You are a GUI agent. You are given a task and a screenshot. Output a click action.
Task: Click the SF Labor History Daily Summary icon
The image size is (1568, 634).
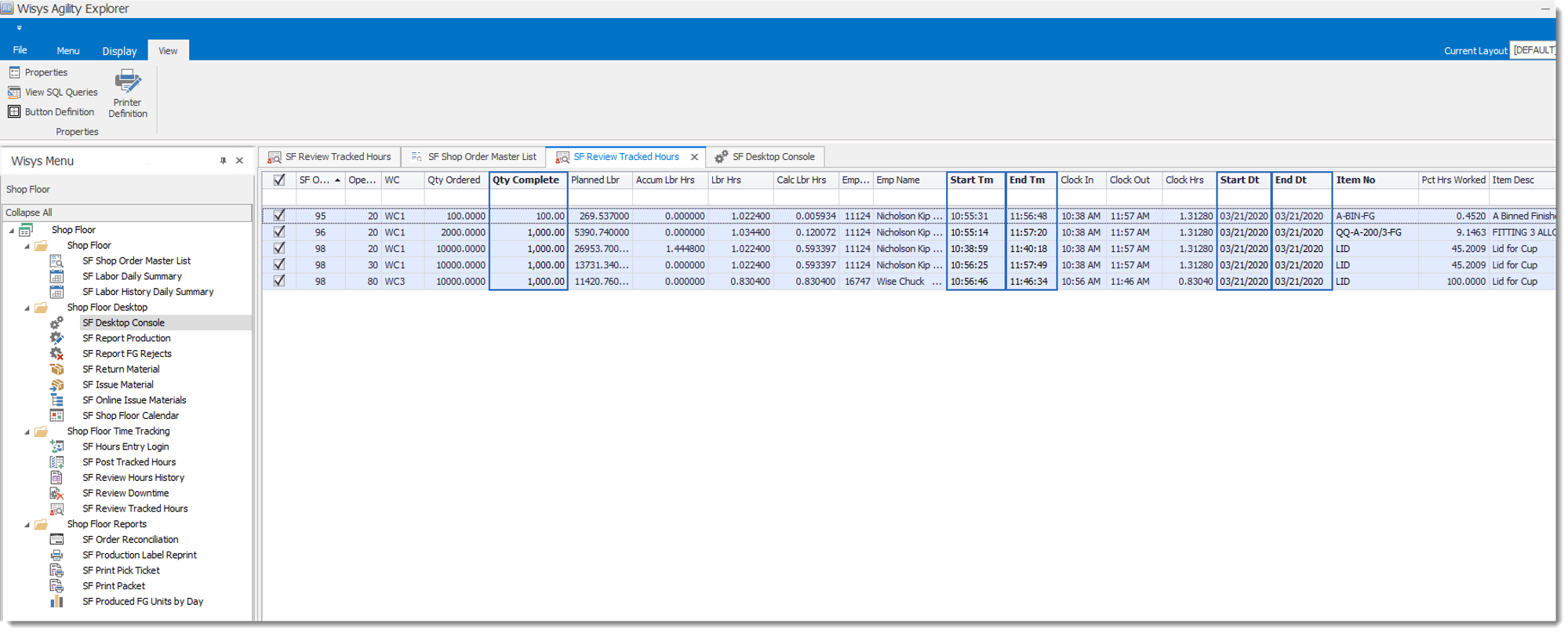56,291
